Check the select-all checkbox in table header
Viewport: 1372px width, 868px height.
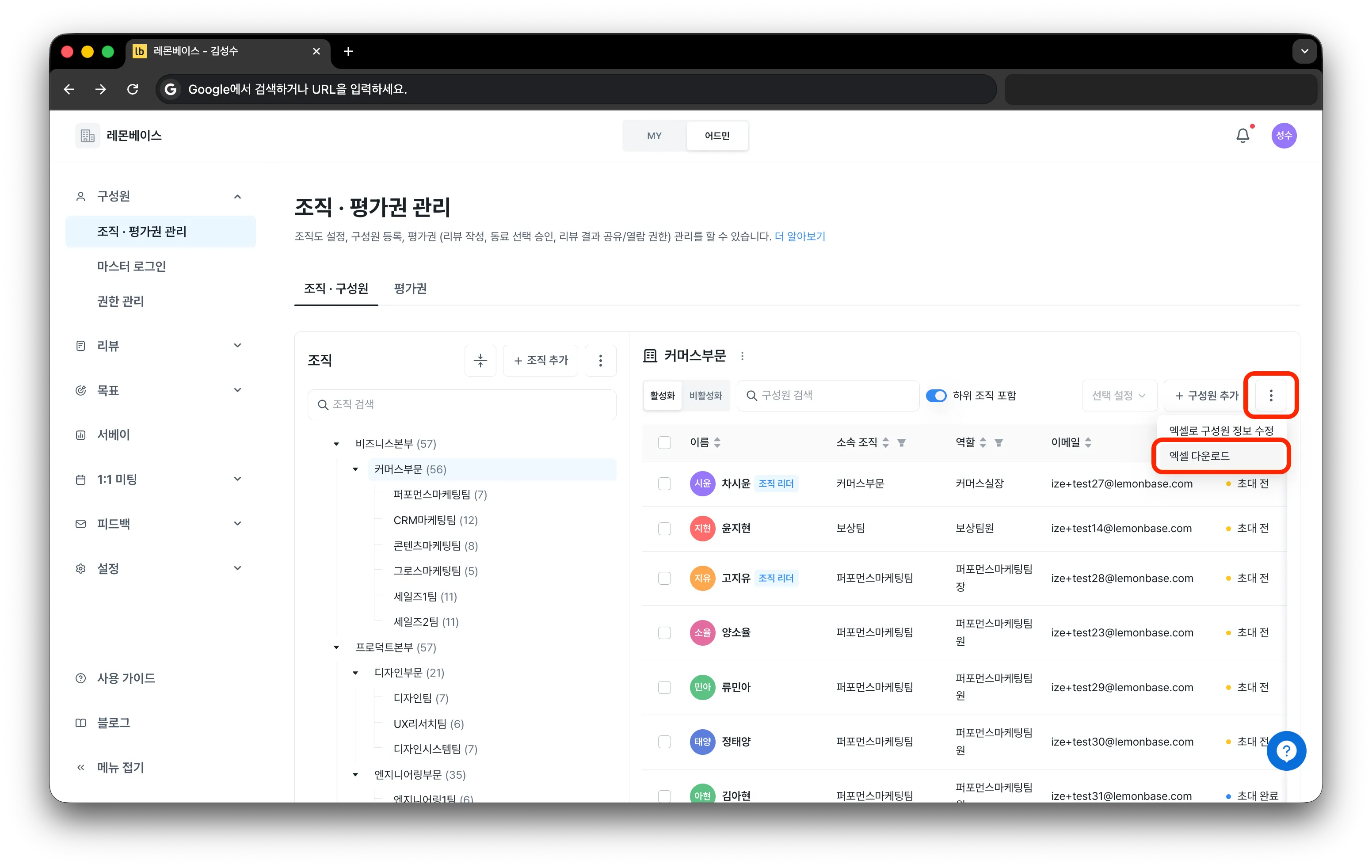664,442
